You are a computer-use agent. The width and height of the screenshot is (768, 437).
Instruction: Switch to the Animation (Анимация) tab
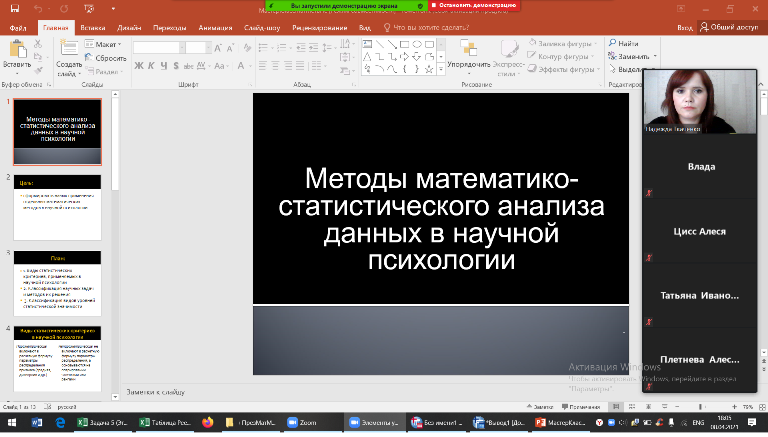(217, 28)
